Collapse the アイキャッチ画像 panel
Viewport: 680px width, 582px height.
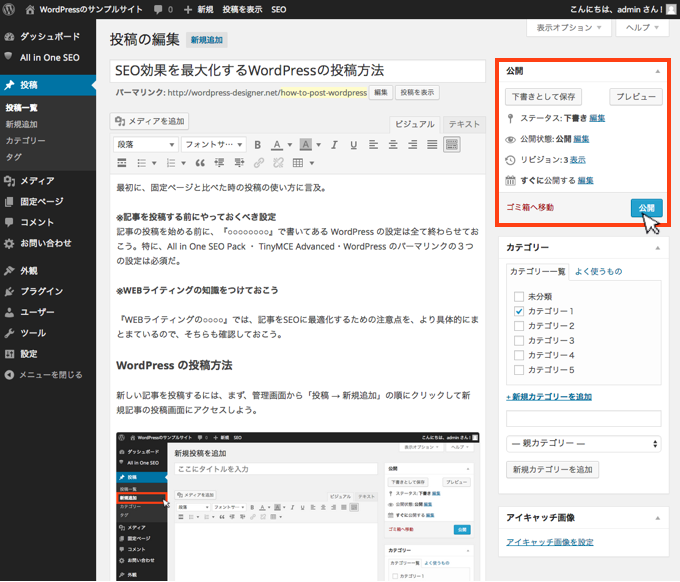[x=657, y=518]
